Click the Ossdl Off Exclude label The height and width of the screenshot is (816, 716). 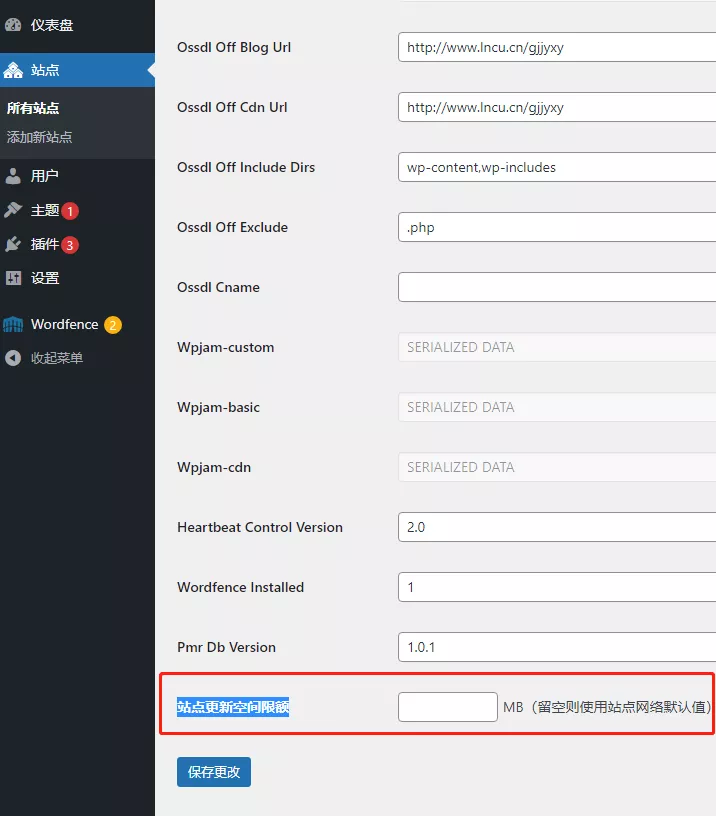233,227
